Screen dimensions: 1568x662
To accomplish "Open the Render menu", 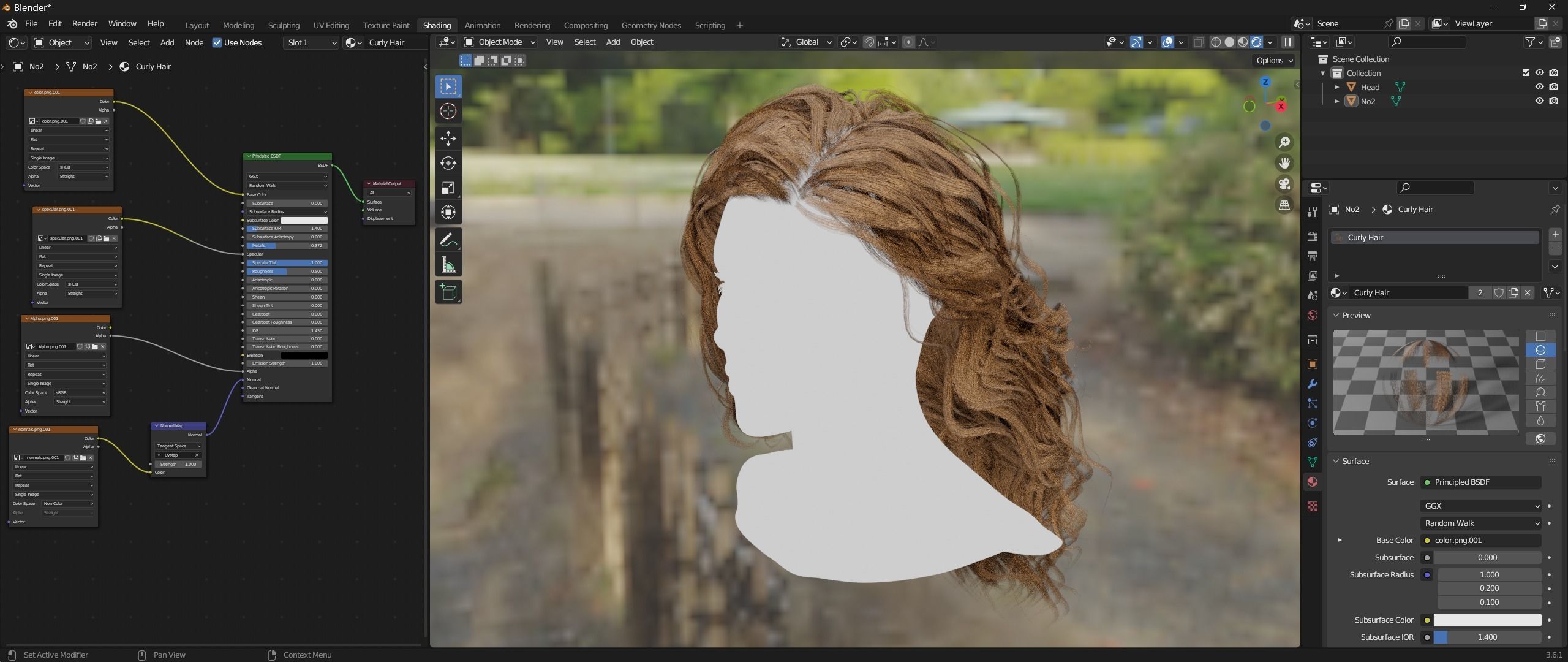I will [85, 23].
